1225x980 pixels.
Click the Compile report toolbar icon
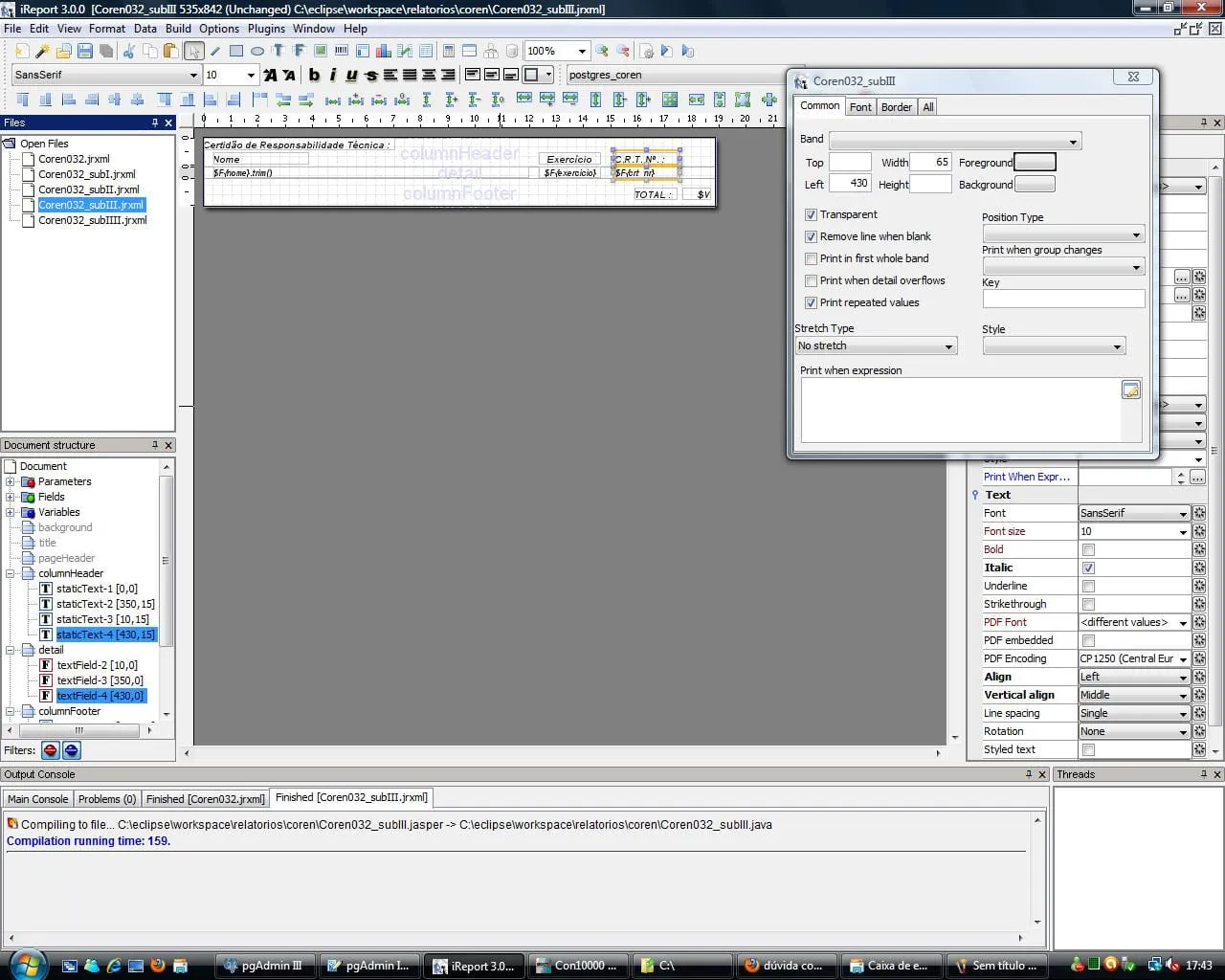coord(647,51)
